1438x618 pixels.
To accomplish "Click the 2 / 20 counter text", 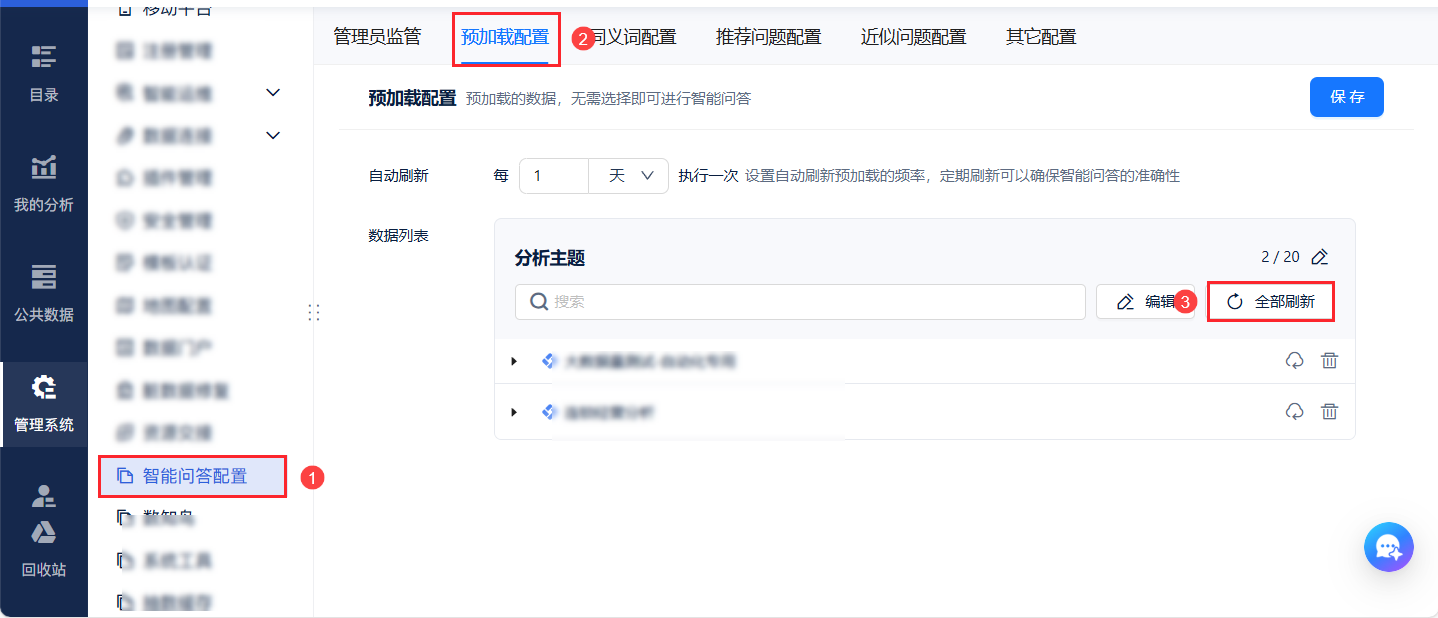I will [x=1280, y=257].
